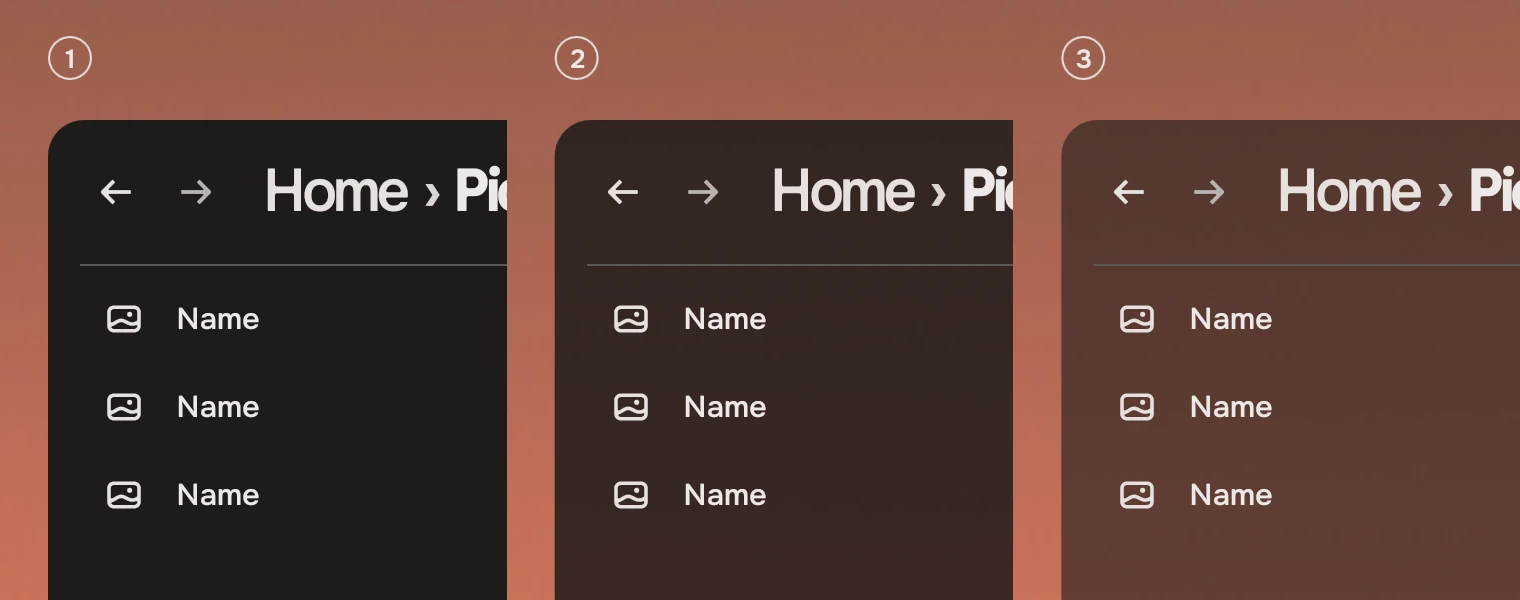Click the first Name label in middle panel
The image size is (1520, 600).
(x=725, y=319)
